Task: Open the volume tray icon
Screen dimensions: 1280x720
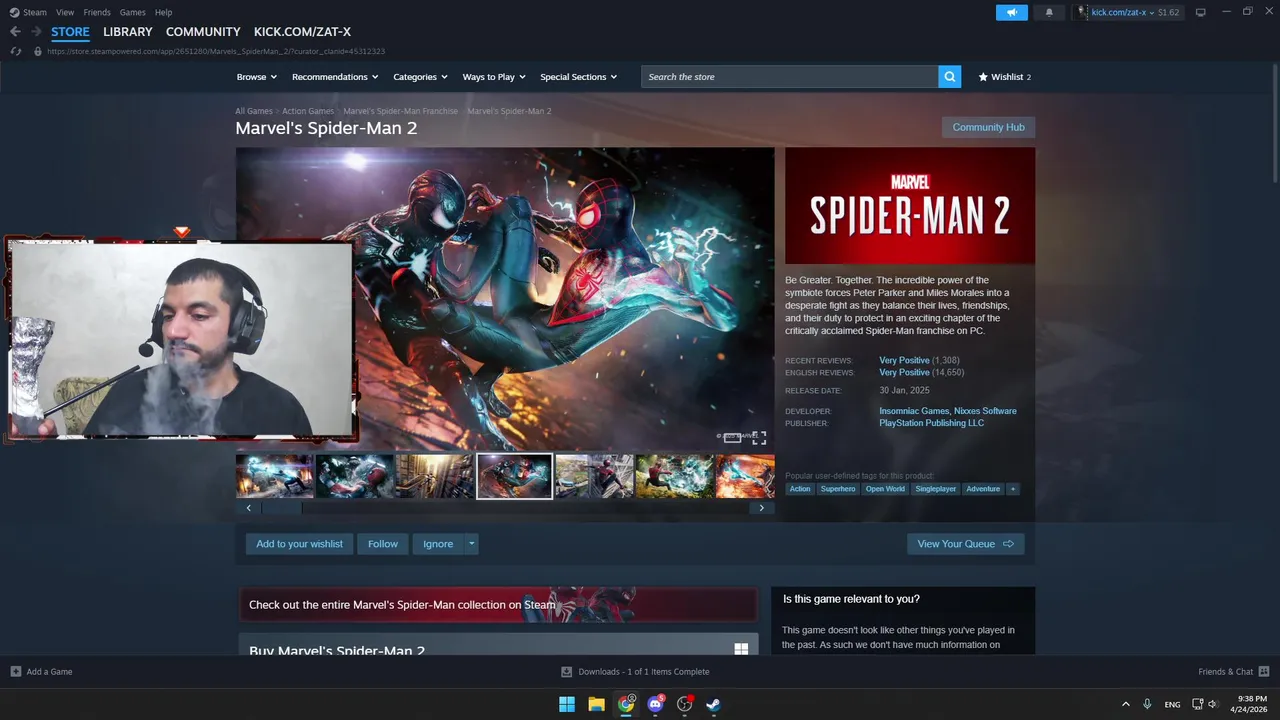Action: [1213, 704]
